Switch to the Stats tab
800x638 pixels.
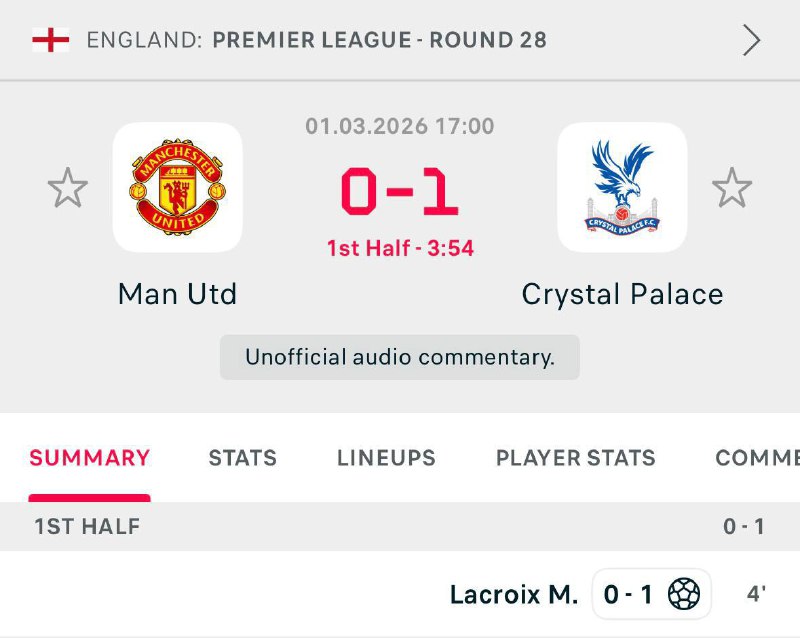(x=243, y=458)
